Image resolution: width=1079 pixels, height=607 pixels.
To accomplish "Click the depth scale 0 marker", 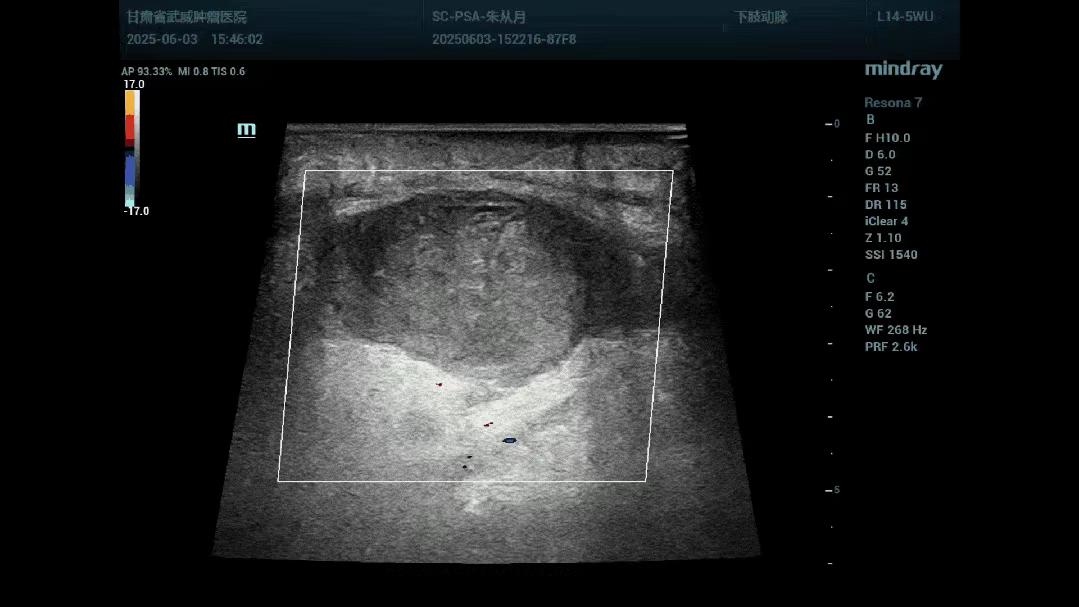I will pos(836,124).
